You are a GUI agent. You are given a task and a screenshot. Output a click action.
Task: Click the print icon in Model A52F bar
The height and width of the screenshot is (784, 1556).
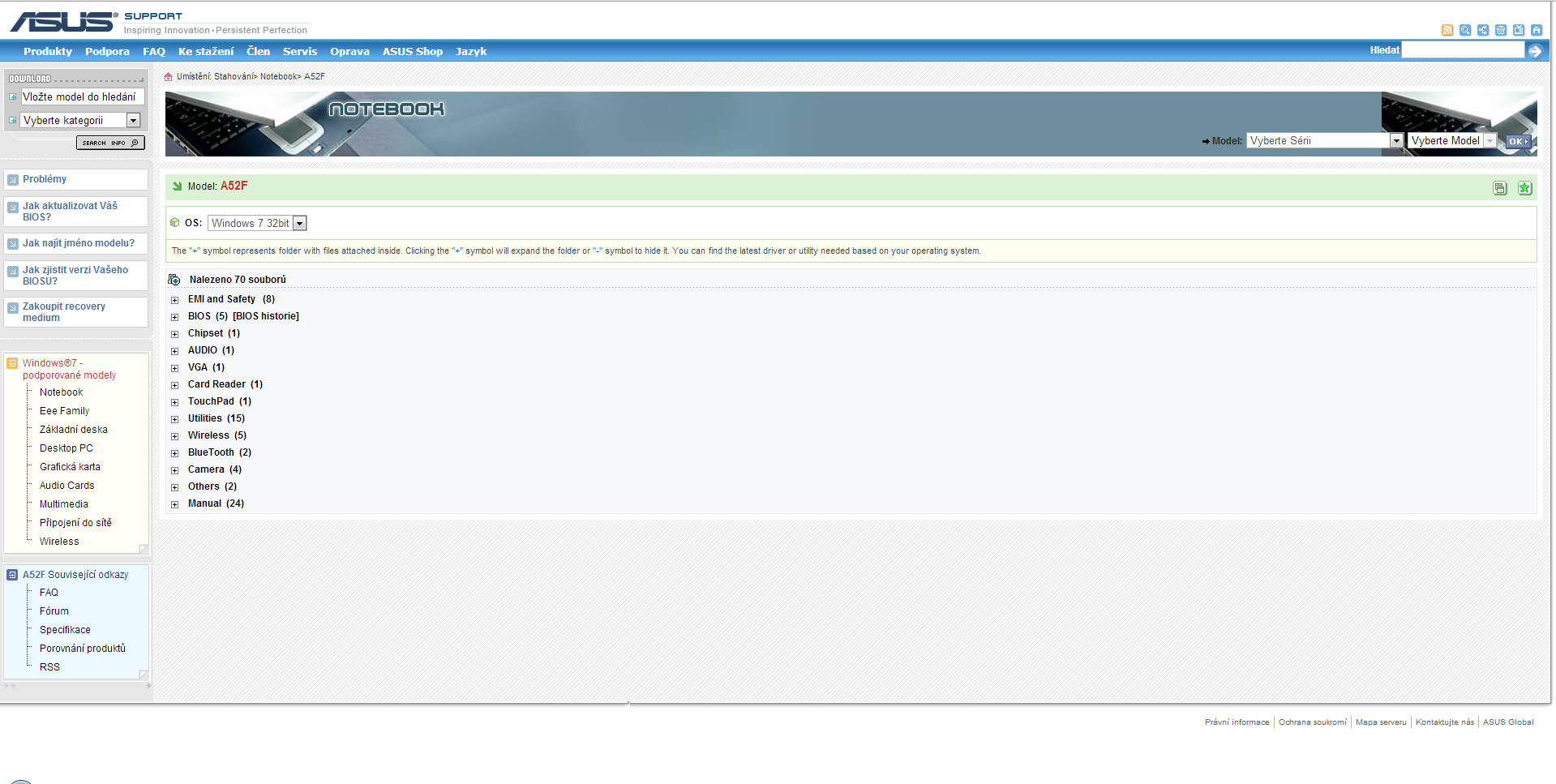(x=1500, y=188)
